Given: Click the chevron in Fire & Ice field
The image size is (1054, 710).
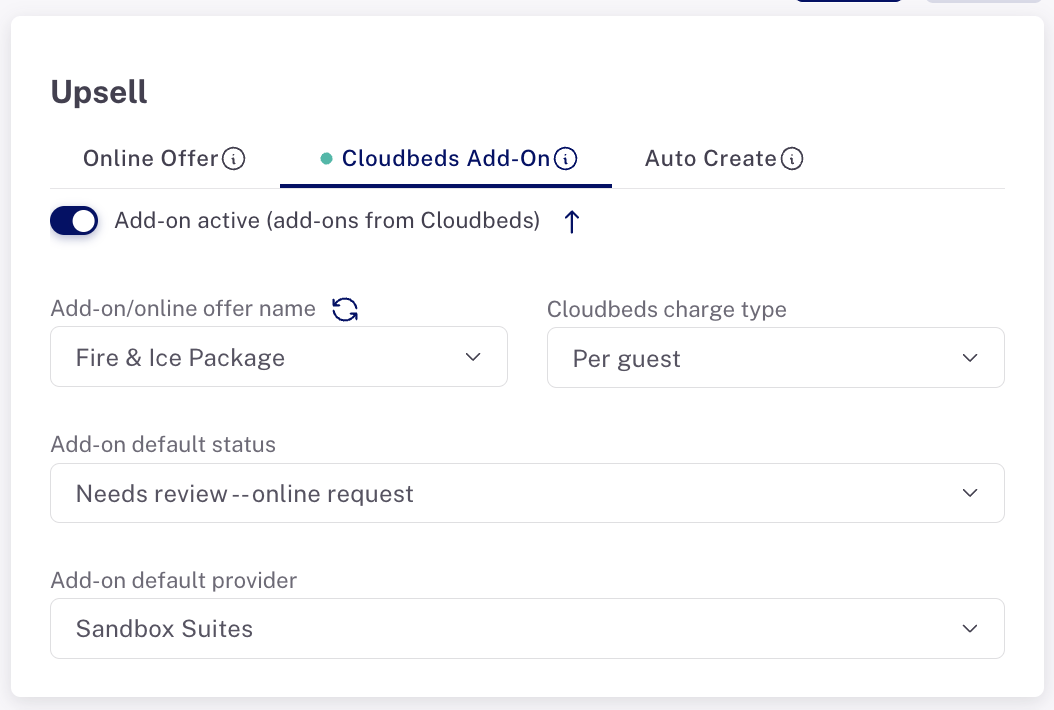Looking at the screenshot, I should [x=473, y=357].
